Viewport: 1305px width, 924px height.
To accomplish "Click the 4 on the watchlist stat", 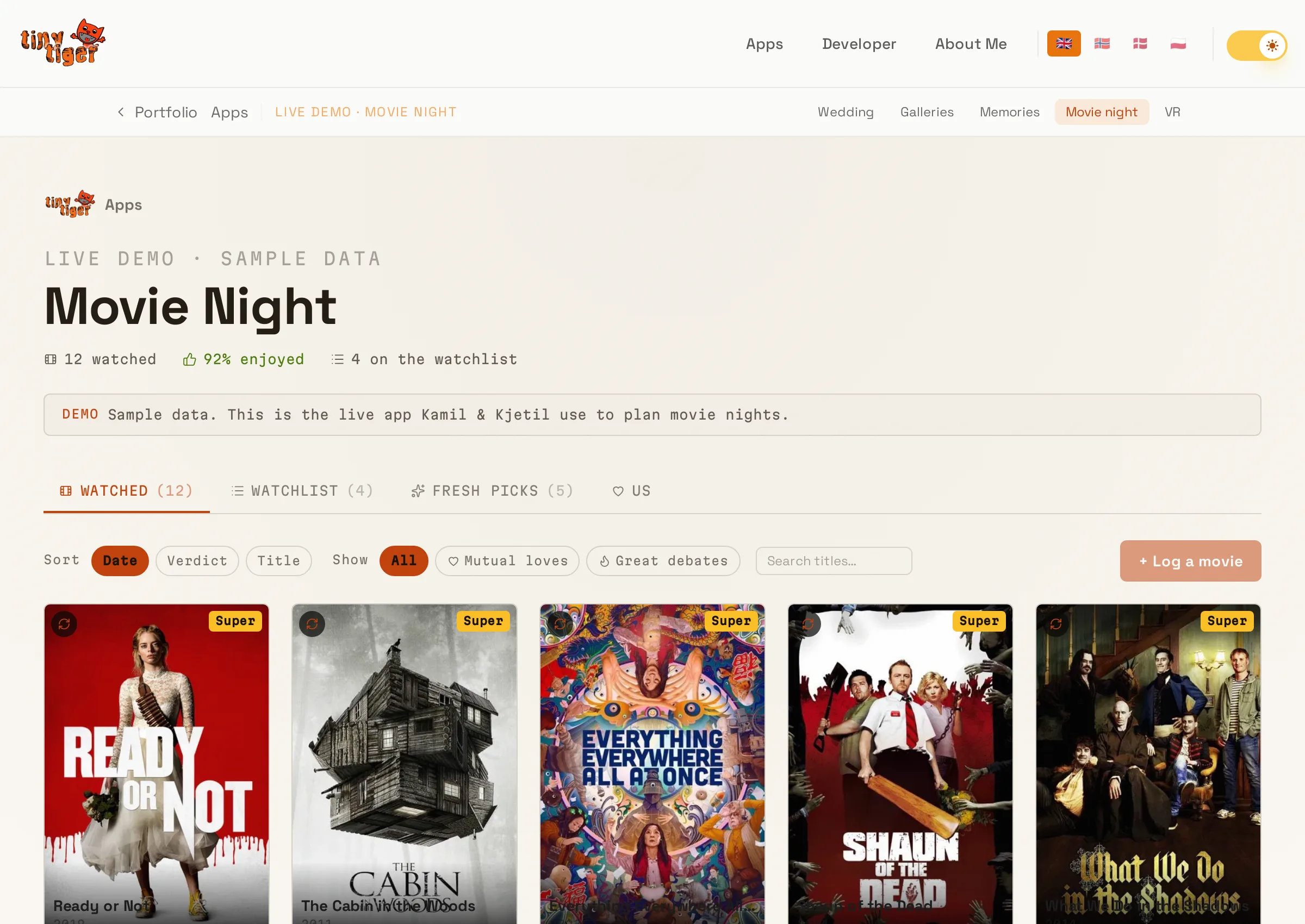I will pos(424,359).
